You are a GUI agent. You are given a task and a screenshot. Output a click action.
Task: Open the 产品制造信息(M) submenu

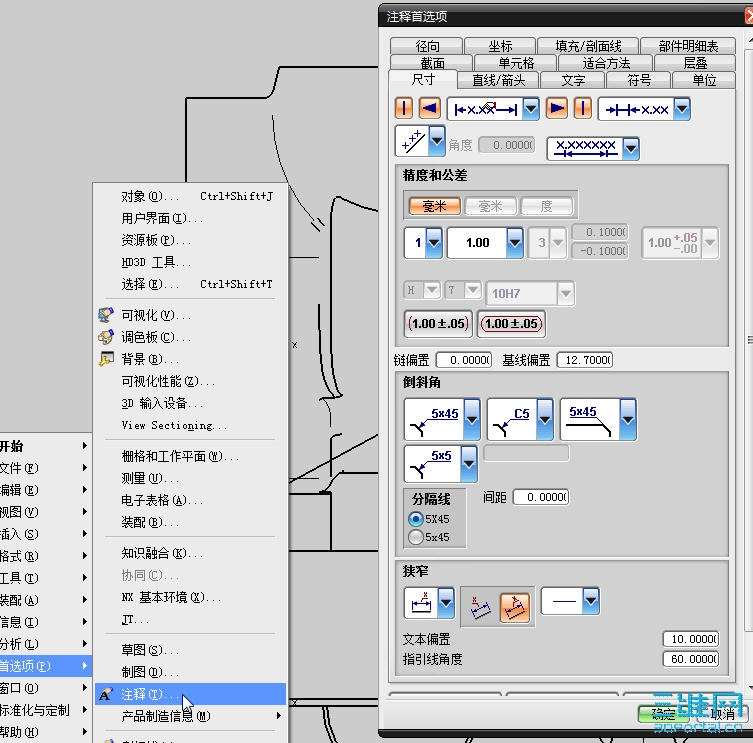[191, 716]
